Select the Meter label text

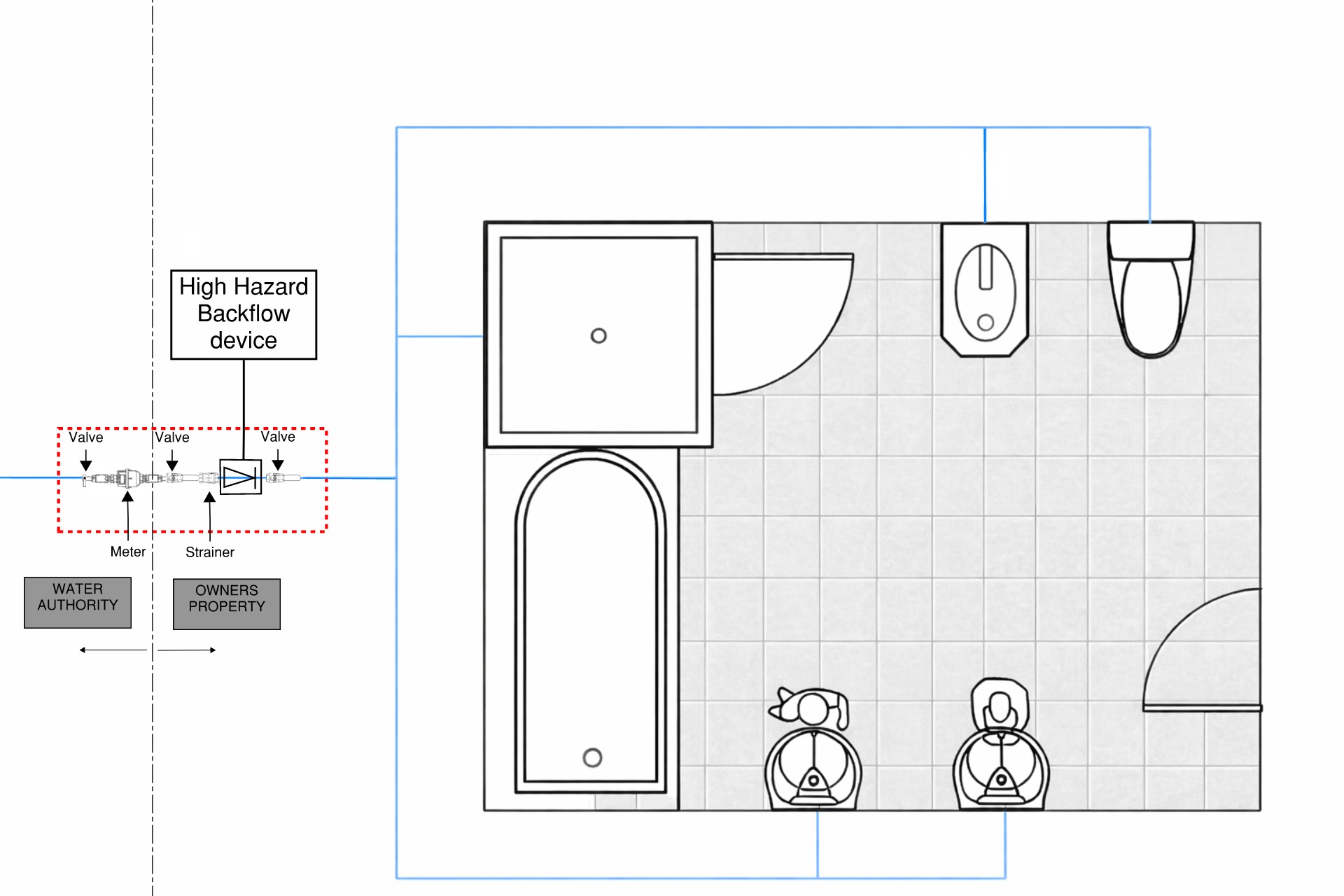click(x=128, y=552)
